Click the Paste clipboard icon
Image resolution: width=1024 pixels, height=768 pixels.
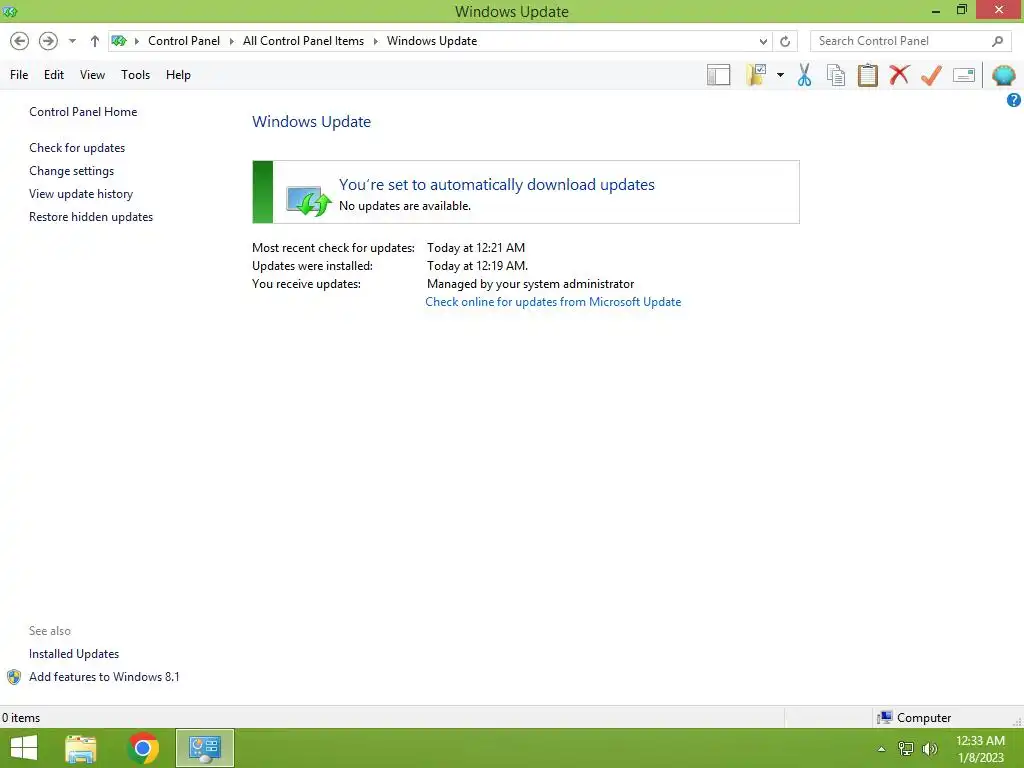(x=867, y=75)
